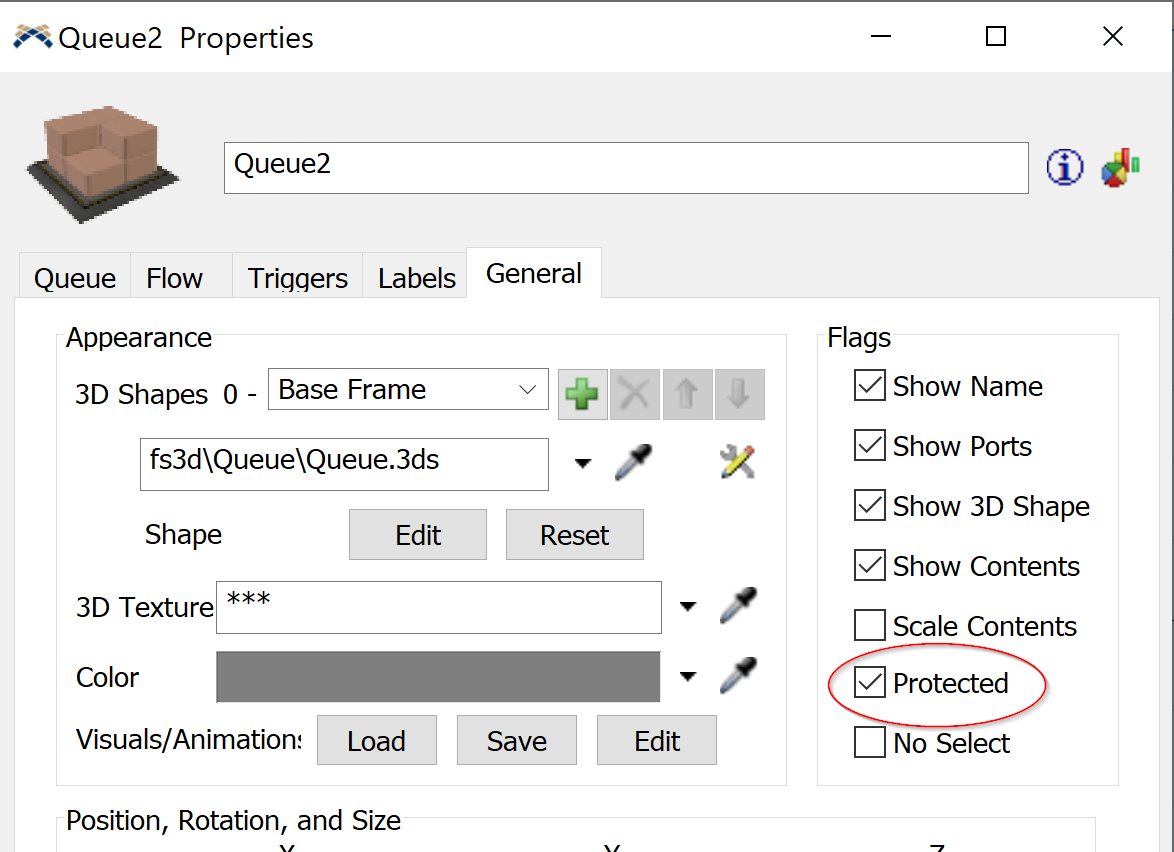Open the Flow tab
This screenshot has height=852, width=1174.
point(174,278)
